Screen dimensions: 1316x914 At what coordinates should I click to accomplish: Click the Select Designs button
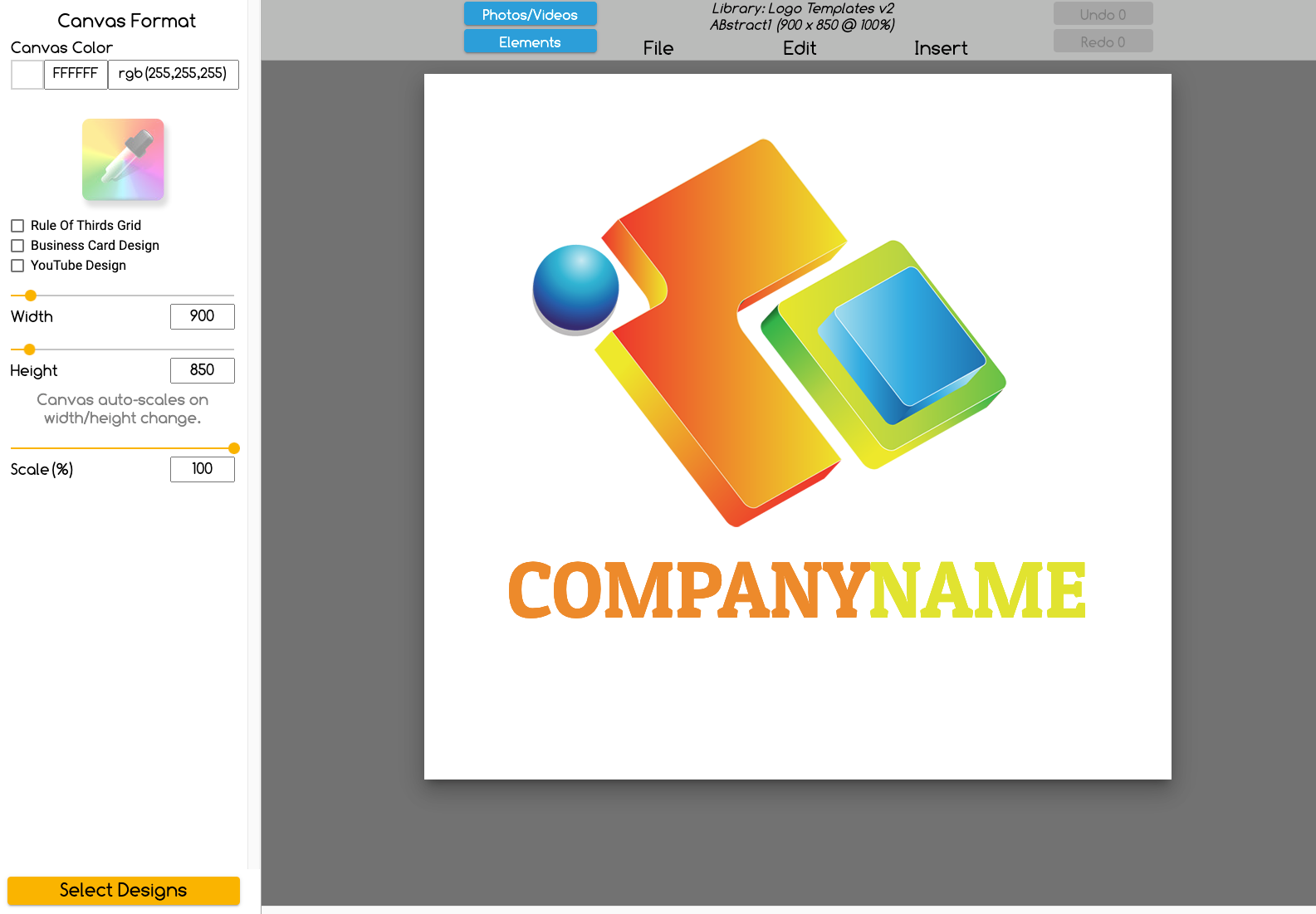pos(123,890)
